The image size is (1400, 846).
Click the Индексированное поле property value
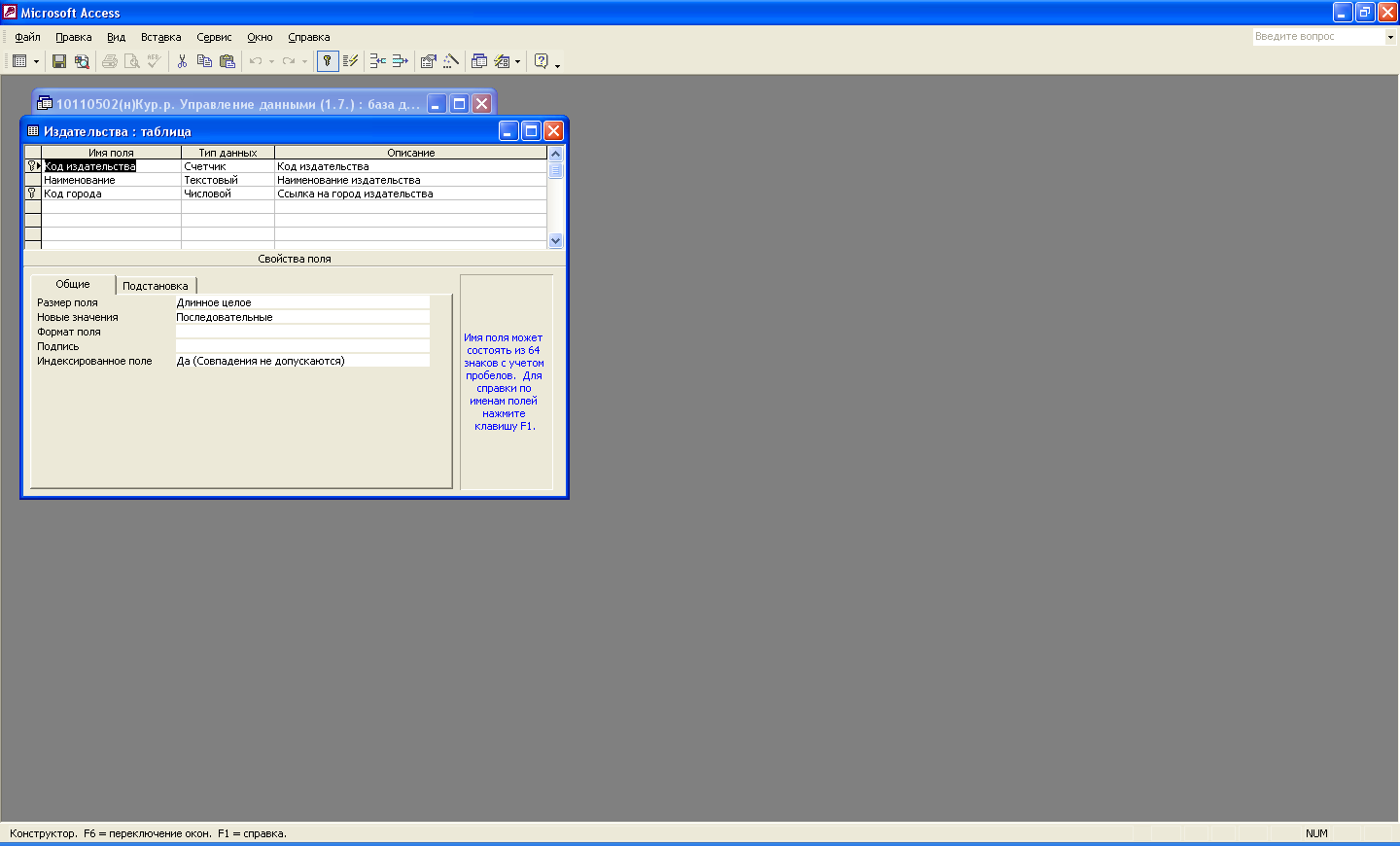(301, 361)
